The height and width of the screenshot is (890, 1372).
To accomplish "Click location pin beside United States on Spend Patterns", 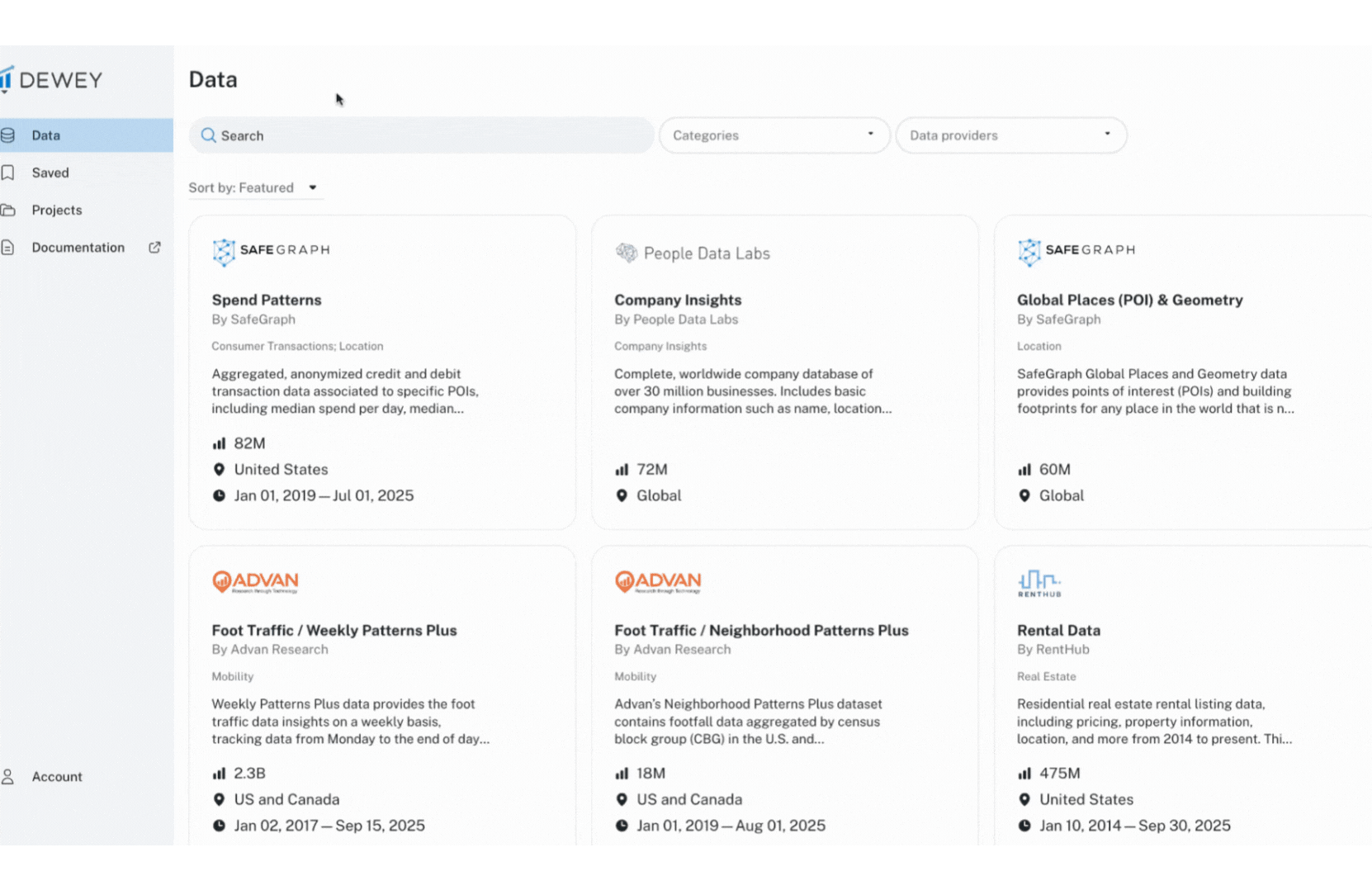I will [x=219, y=469].
